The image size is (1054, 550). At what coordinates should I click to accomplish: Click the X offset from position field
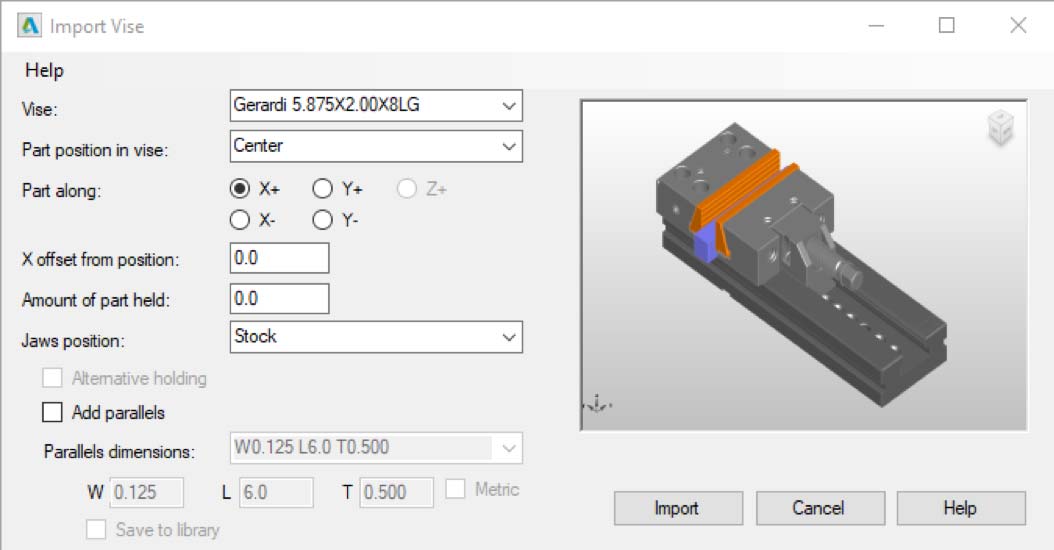(279, 258)
